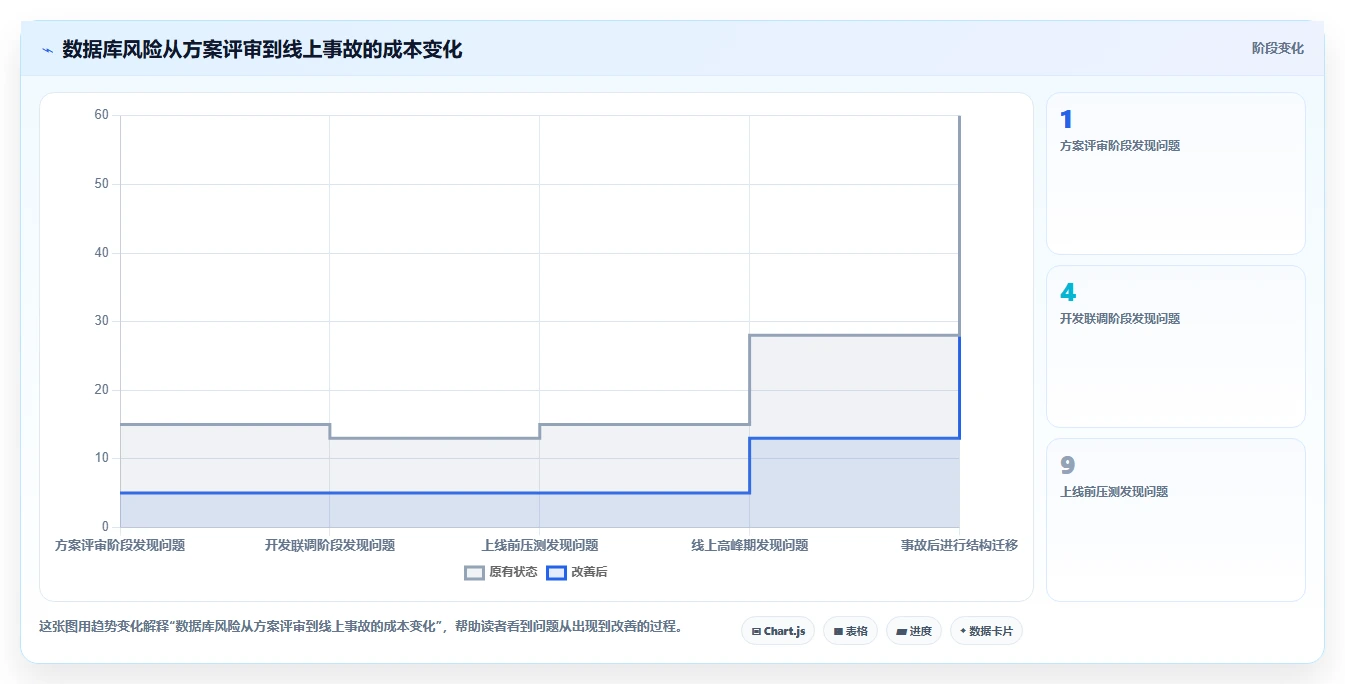The height and width of the screenshot is (684, 1345).
Task: Click the description sentence below the chart
Action: pos(361,627)
